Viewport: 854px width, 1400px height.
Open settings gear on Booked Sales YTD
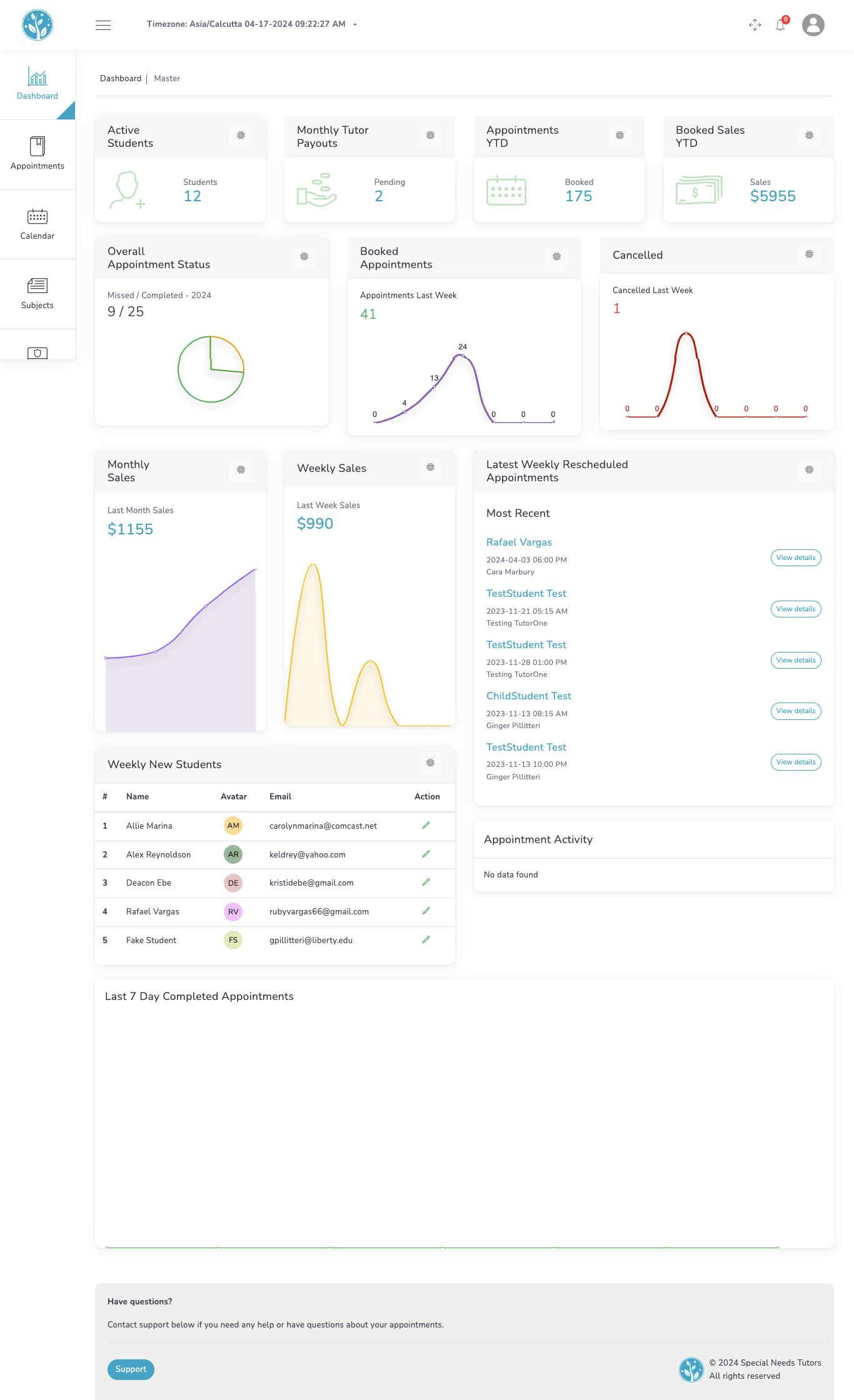(809, 136)
